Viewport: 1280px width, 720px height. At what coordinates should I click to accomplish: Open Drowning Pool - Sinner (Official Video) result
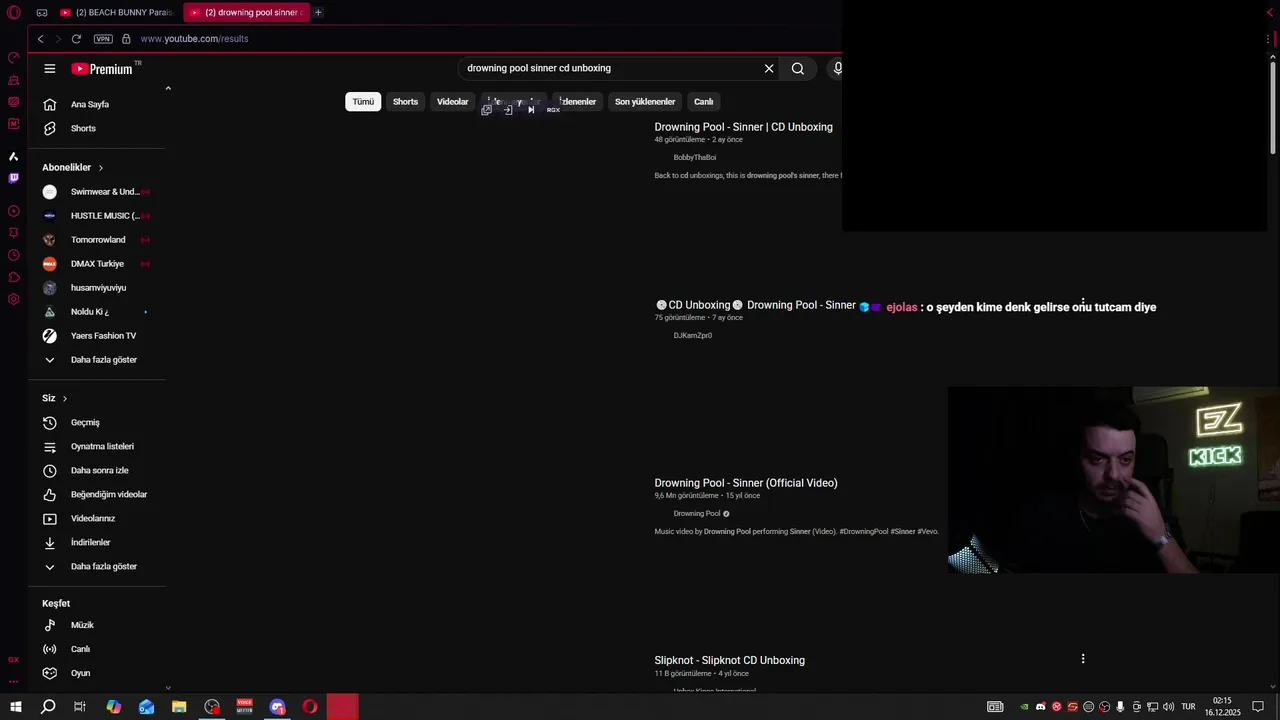[746, 483]
